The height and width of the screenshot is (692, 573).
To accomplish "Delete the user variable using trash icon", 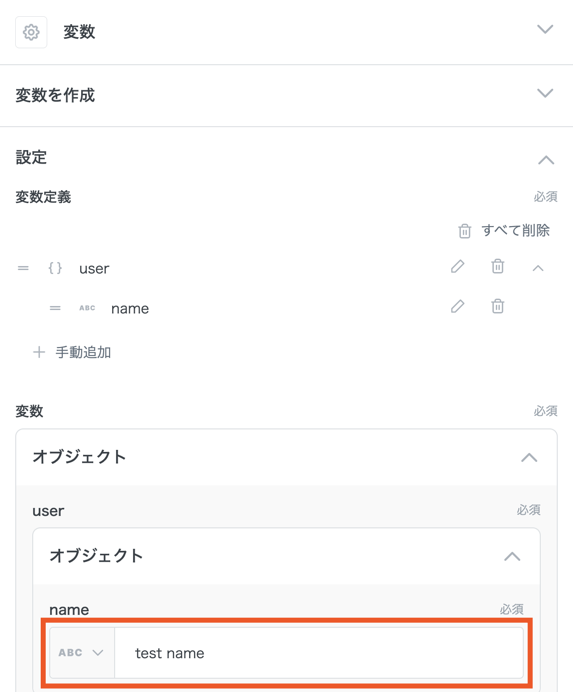I will pyautogui.click(x=498, y=267).
